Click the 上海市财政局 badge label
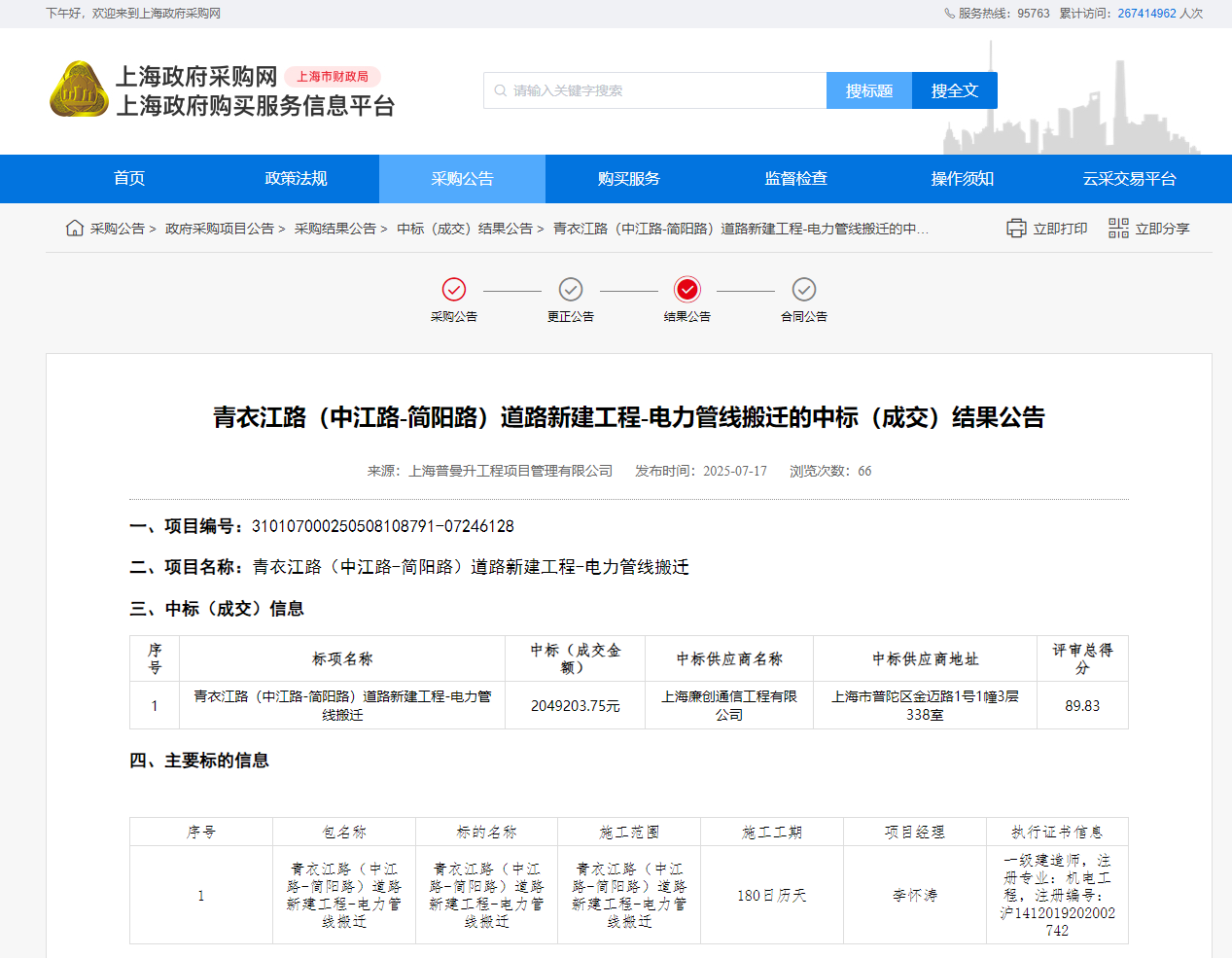This screenshot has height=958, width=1232. (x=333, y=77)
